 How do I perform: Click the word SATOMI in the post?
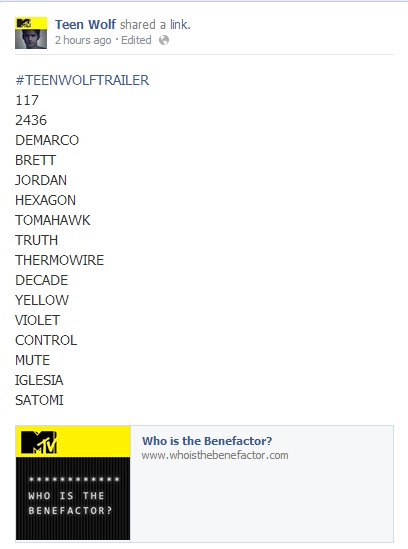[40, 400]
